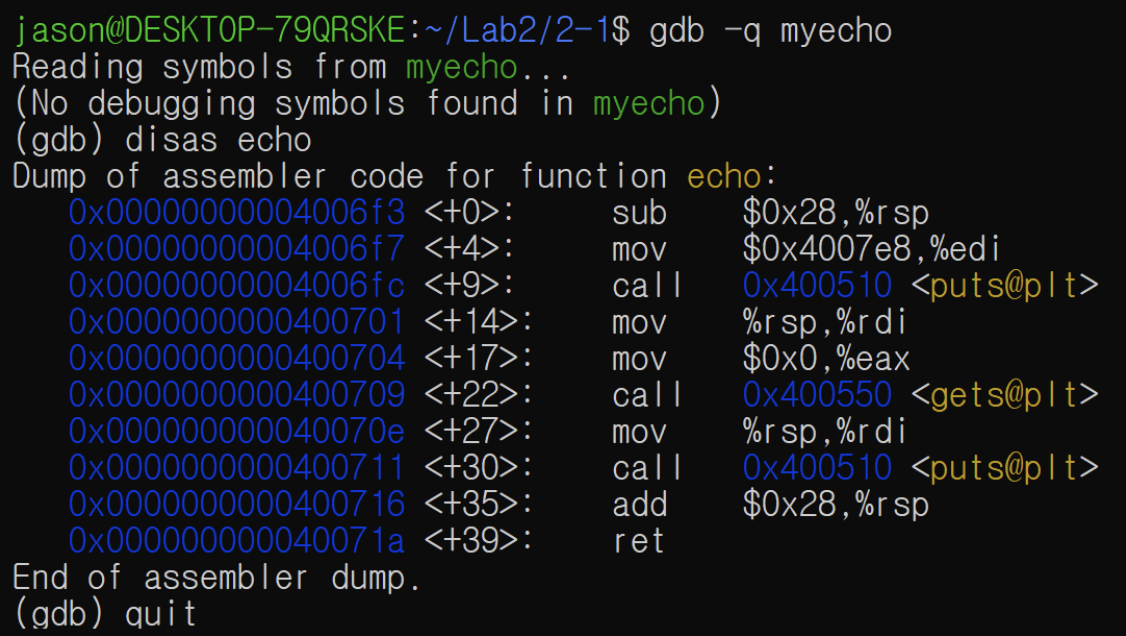The height and width of the screenshot is (636, 1126).
Task: Click the 'disas echo' command text
Action: 218,140
